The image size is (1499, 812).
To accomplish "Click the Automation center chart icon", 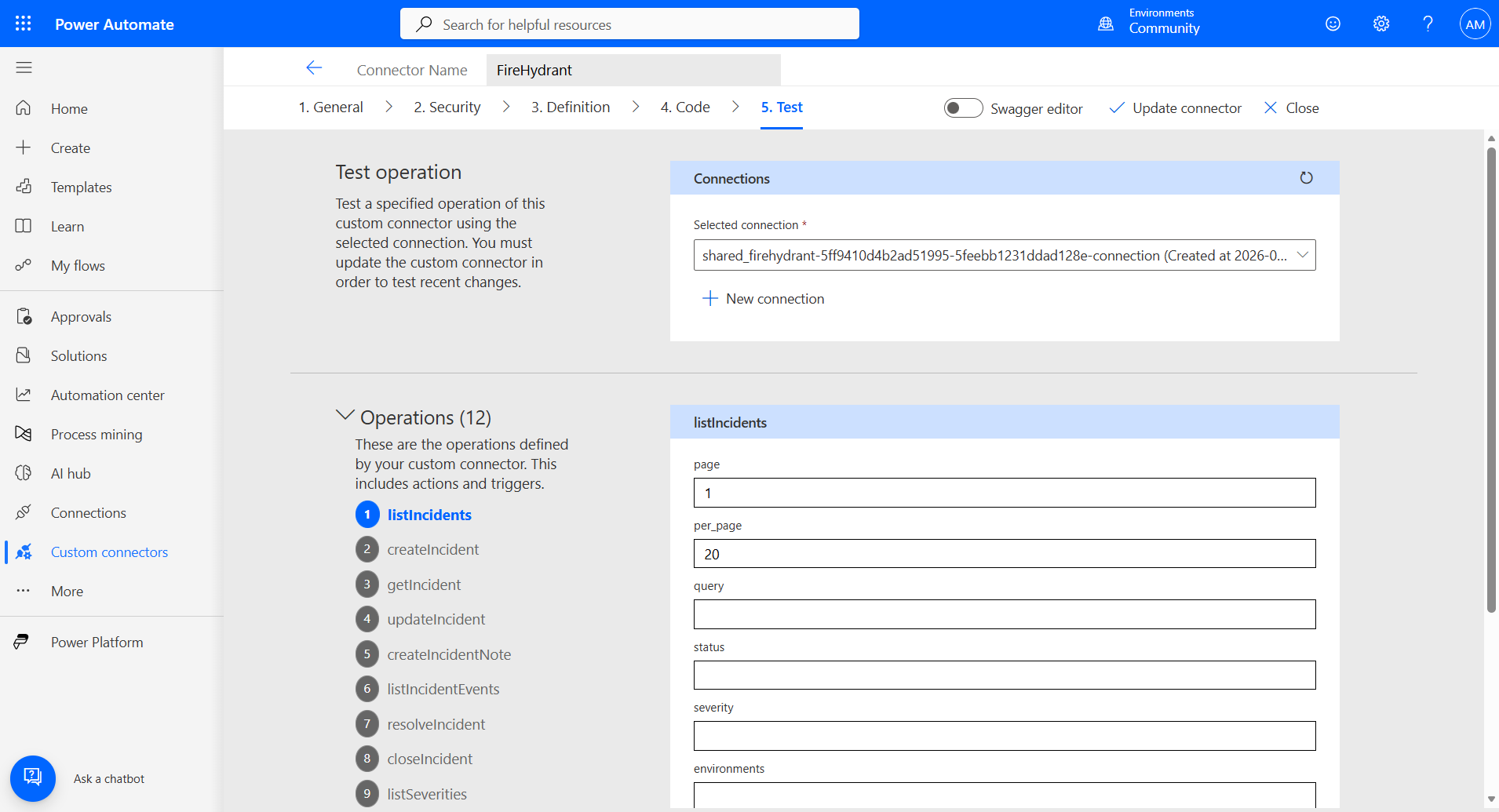I will tap(24, 395).
